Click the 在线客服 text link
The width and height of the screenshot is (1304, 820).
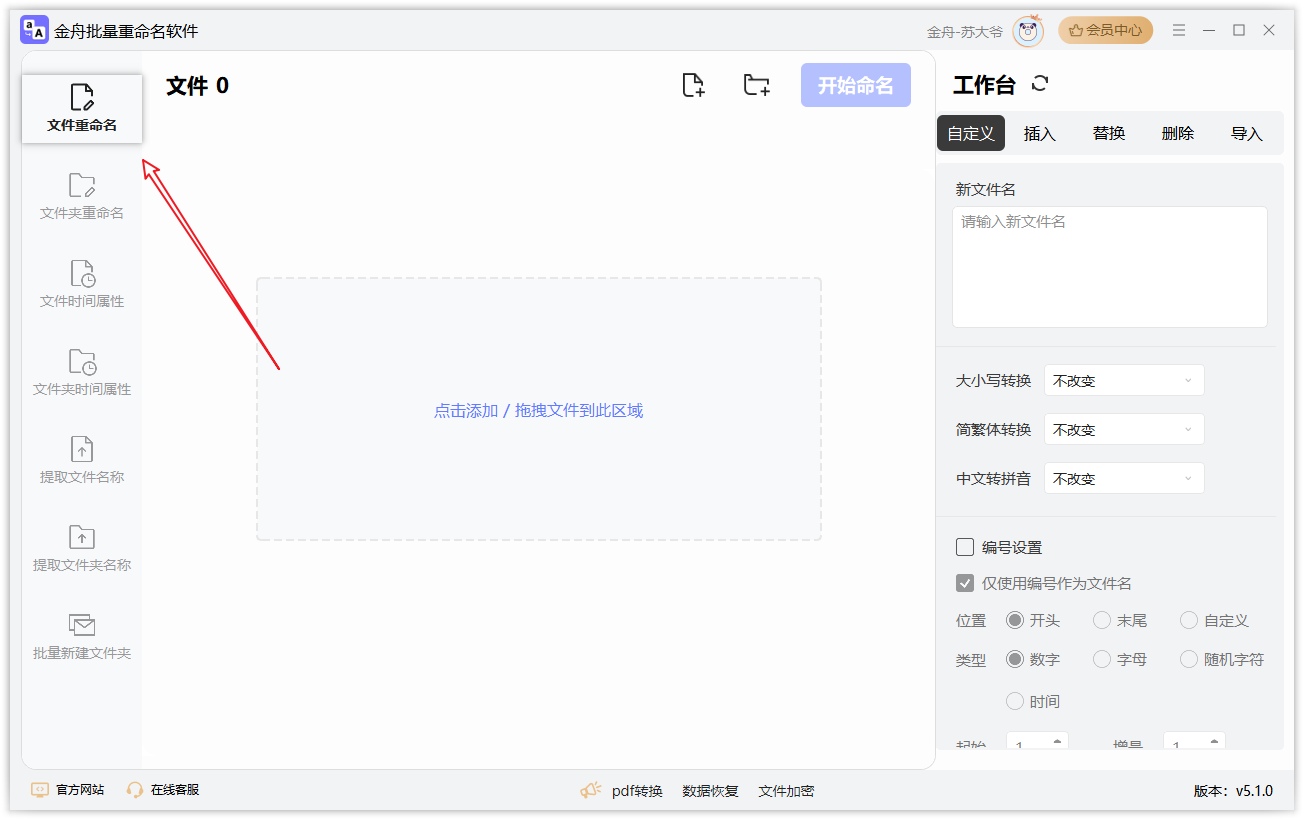(175, 790)
